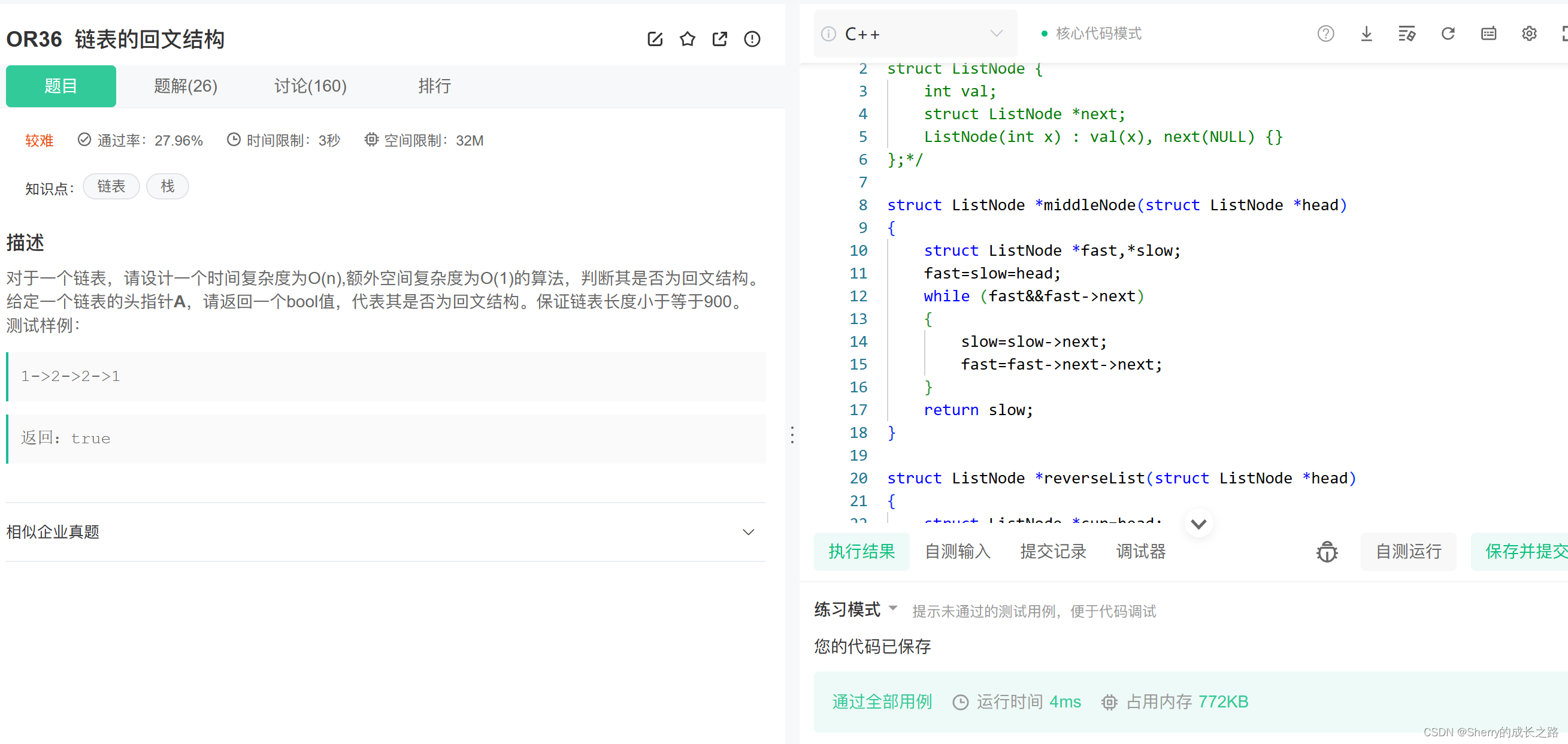Click the 您的代码已保存 message
The height and width of the screenshot is (744, 1568).
(872, 646)
